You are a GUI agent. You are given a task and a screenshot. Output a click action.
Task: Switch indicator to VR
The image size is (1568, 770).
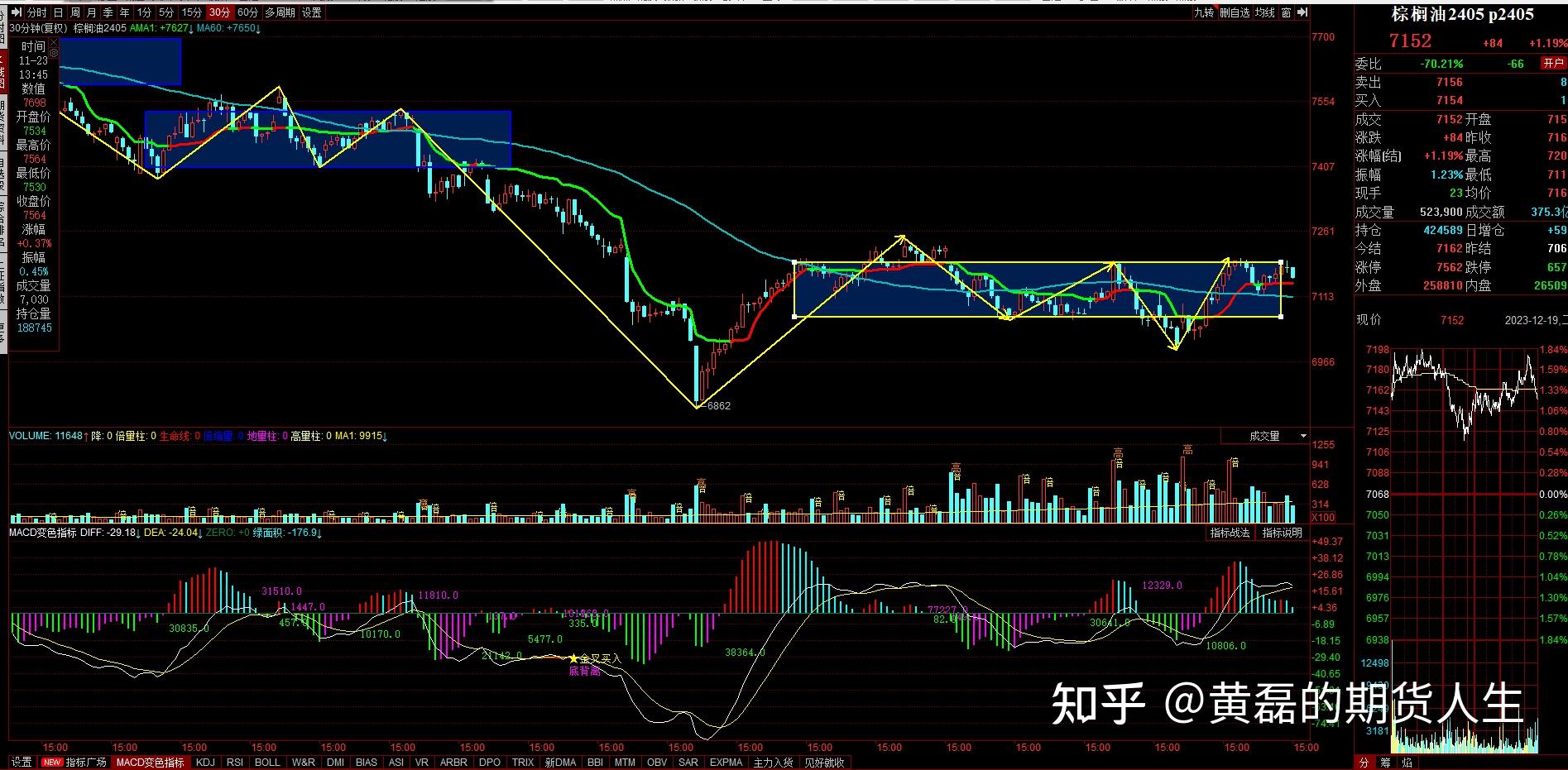(x=422, y=763)
